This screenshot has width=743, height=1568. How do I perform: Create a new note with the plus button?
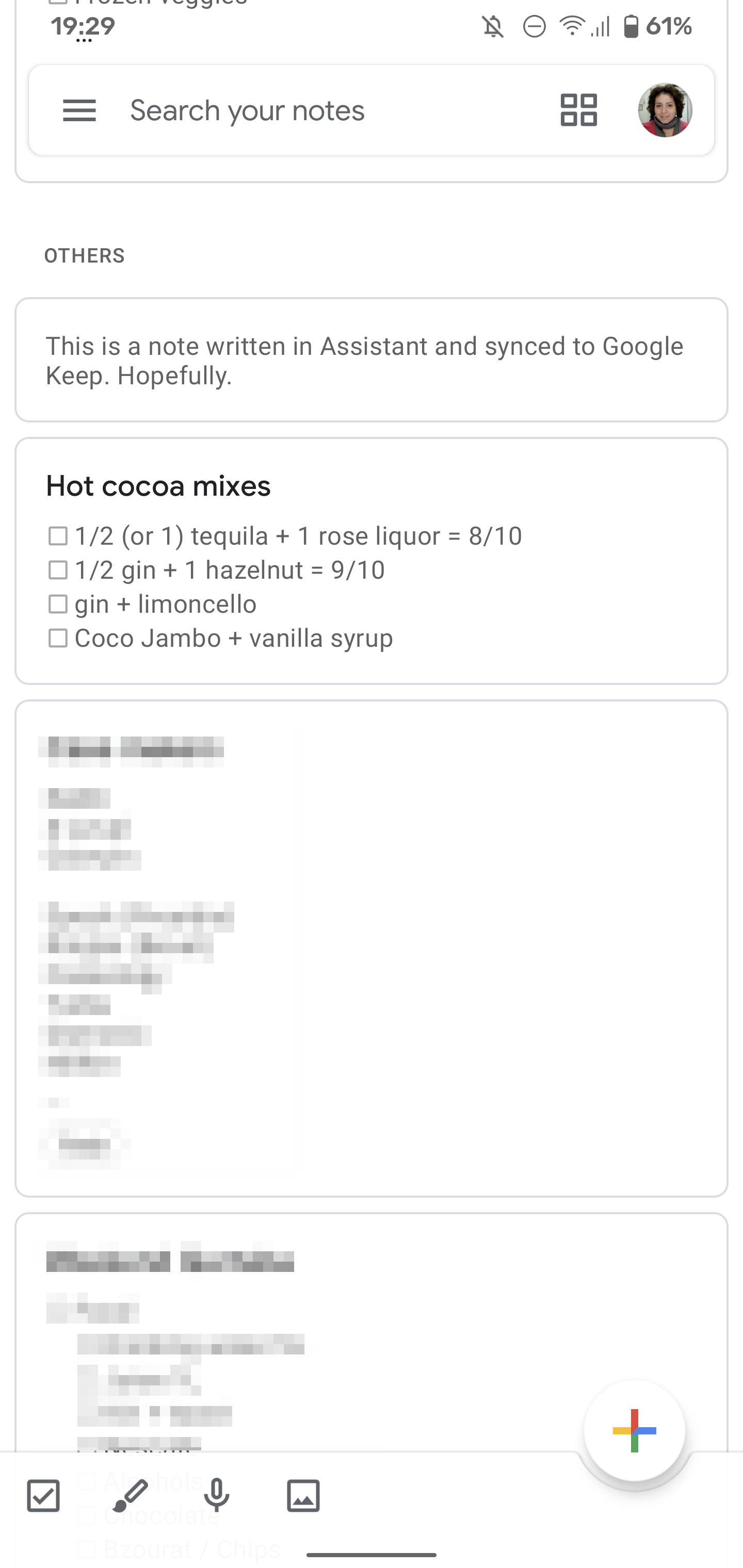(635, 1431)
